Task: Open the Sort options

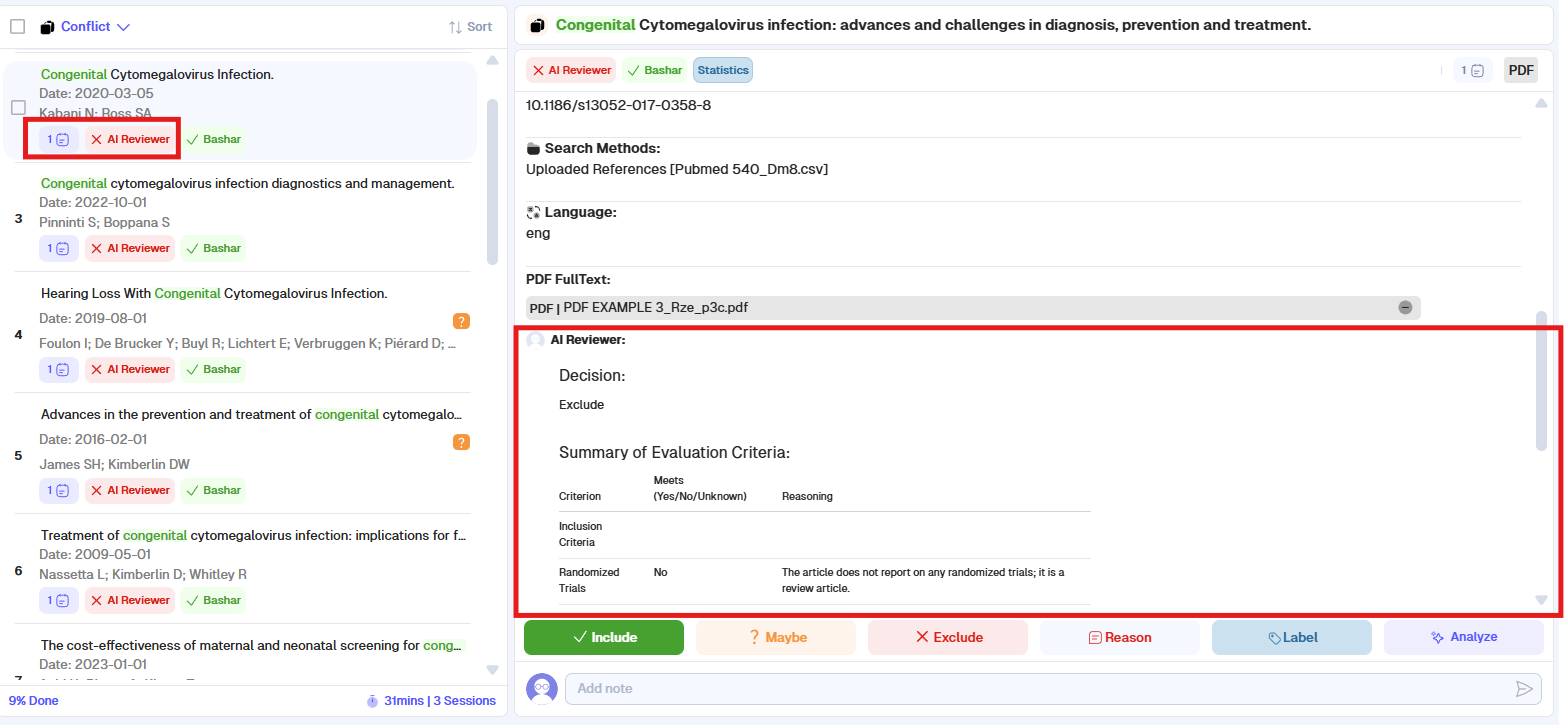Action: [x=470, y=27]
